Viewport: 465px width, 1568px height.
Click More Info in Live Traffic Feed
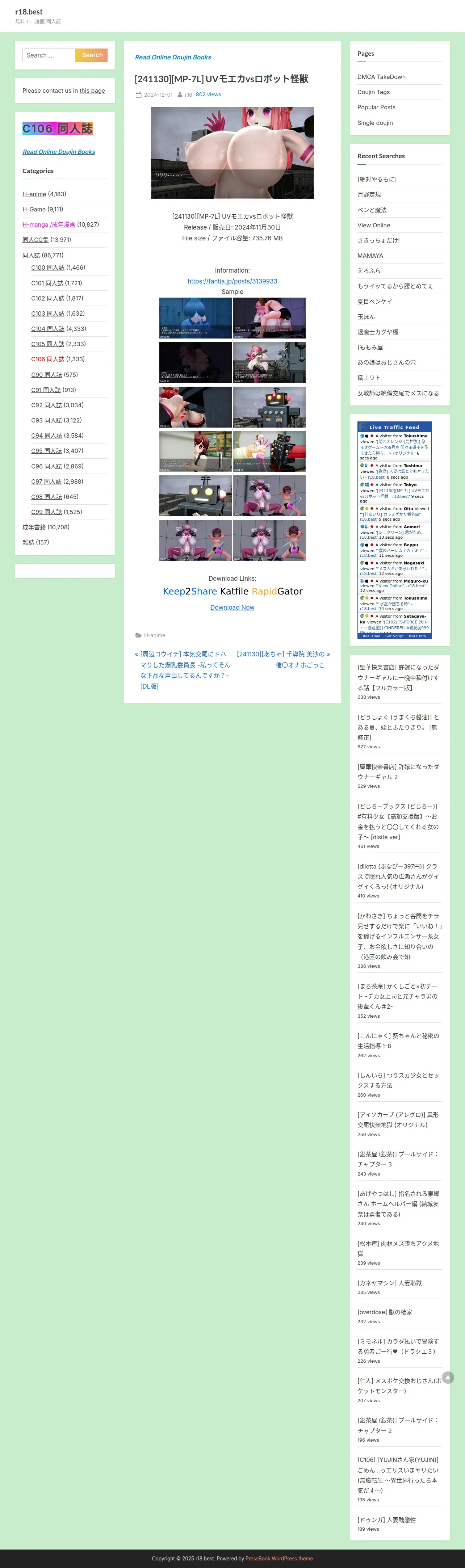pyautogui.click(x=418, y=636)
